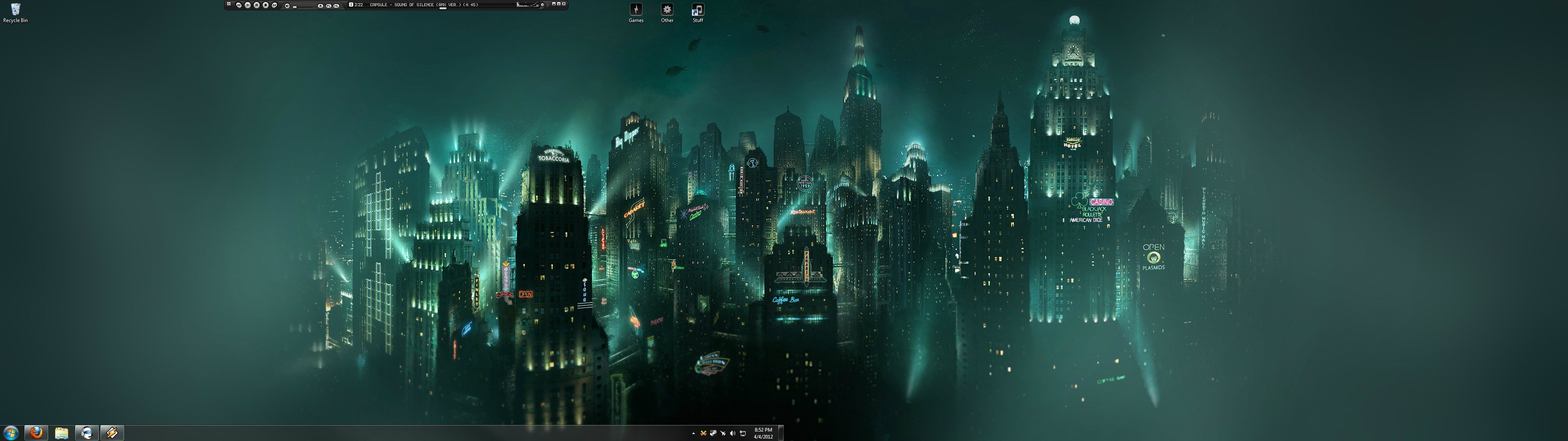Click the song title 'CAPSULE - SOUND OF SILENCE'
1568x441 pixels.
click(402, 5)
